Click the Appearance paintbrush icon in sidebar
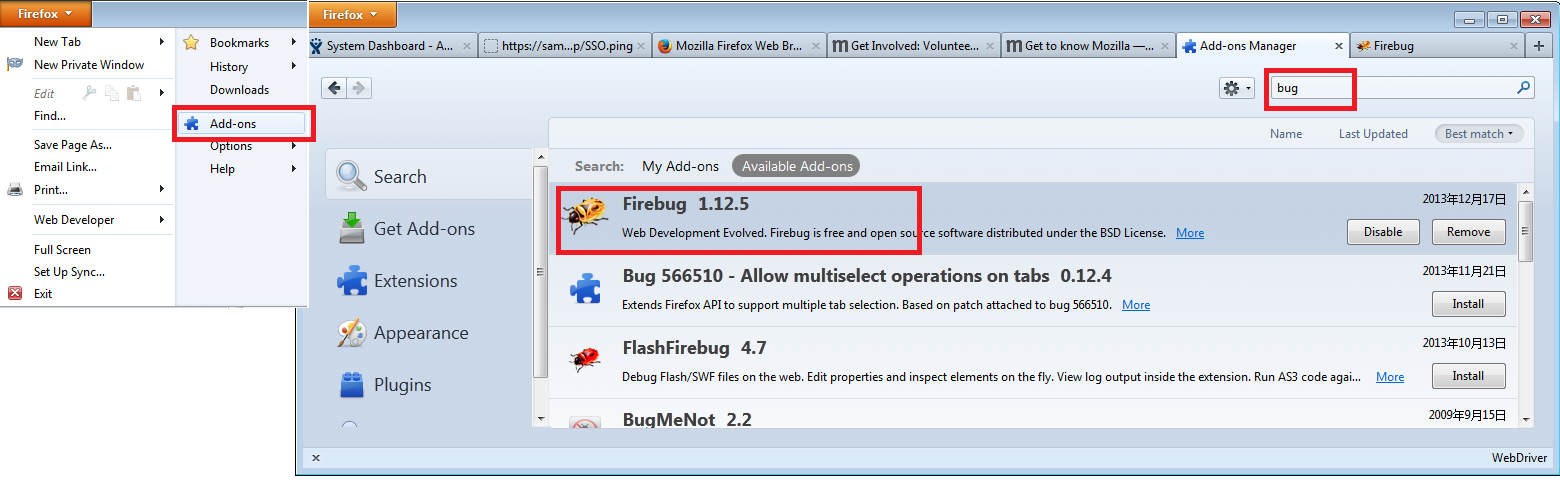The image size is (1560, 482). pyautogui.click(x=352, y=332)
